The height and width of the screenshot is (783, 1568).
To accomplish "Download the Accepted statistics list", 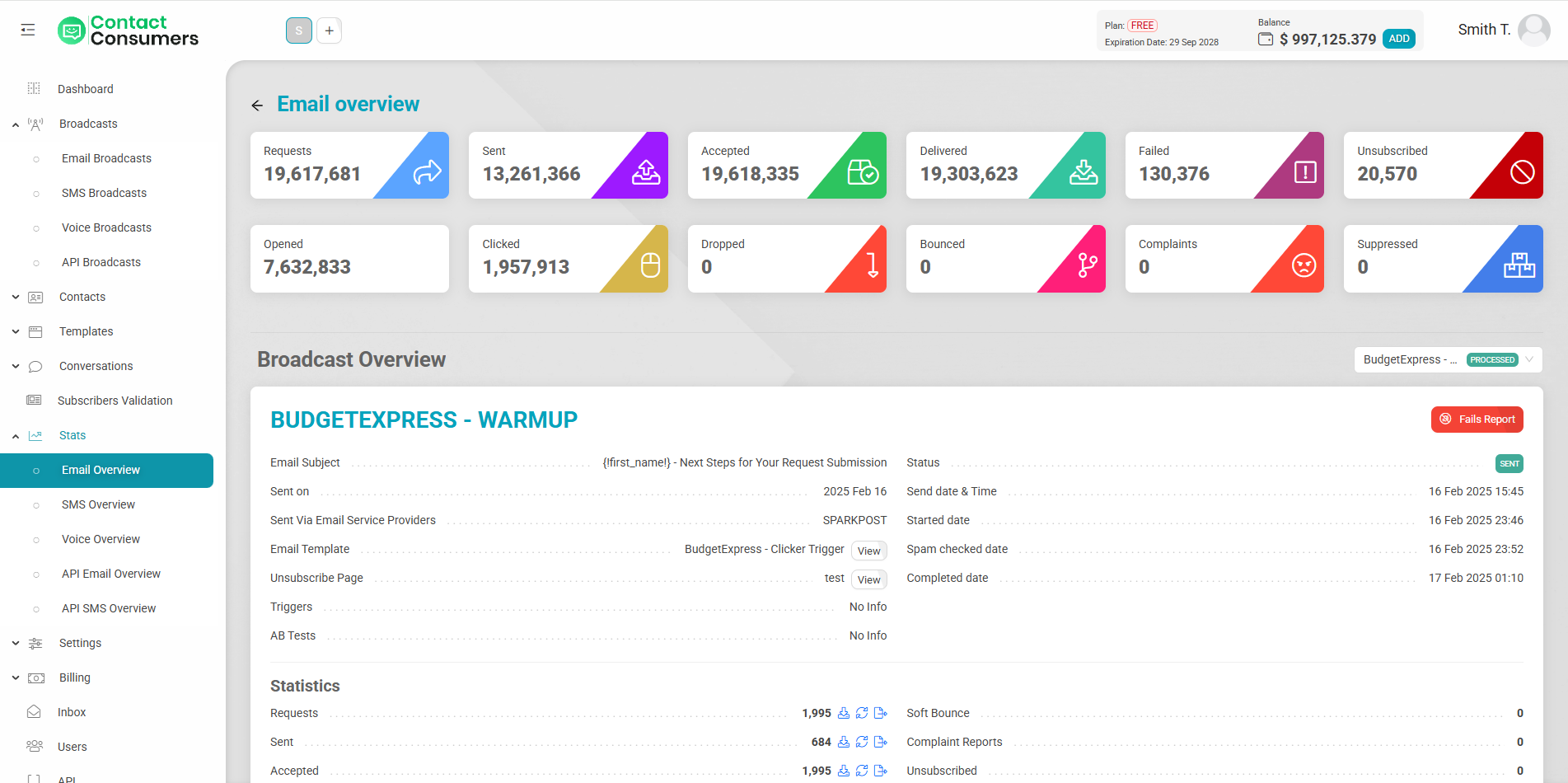I will coord(844,771).
